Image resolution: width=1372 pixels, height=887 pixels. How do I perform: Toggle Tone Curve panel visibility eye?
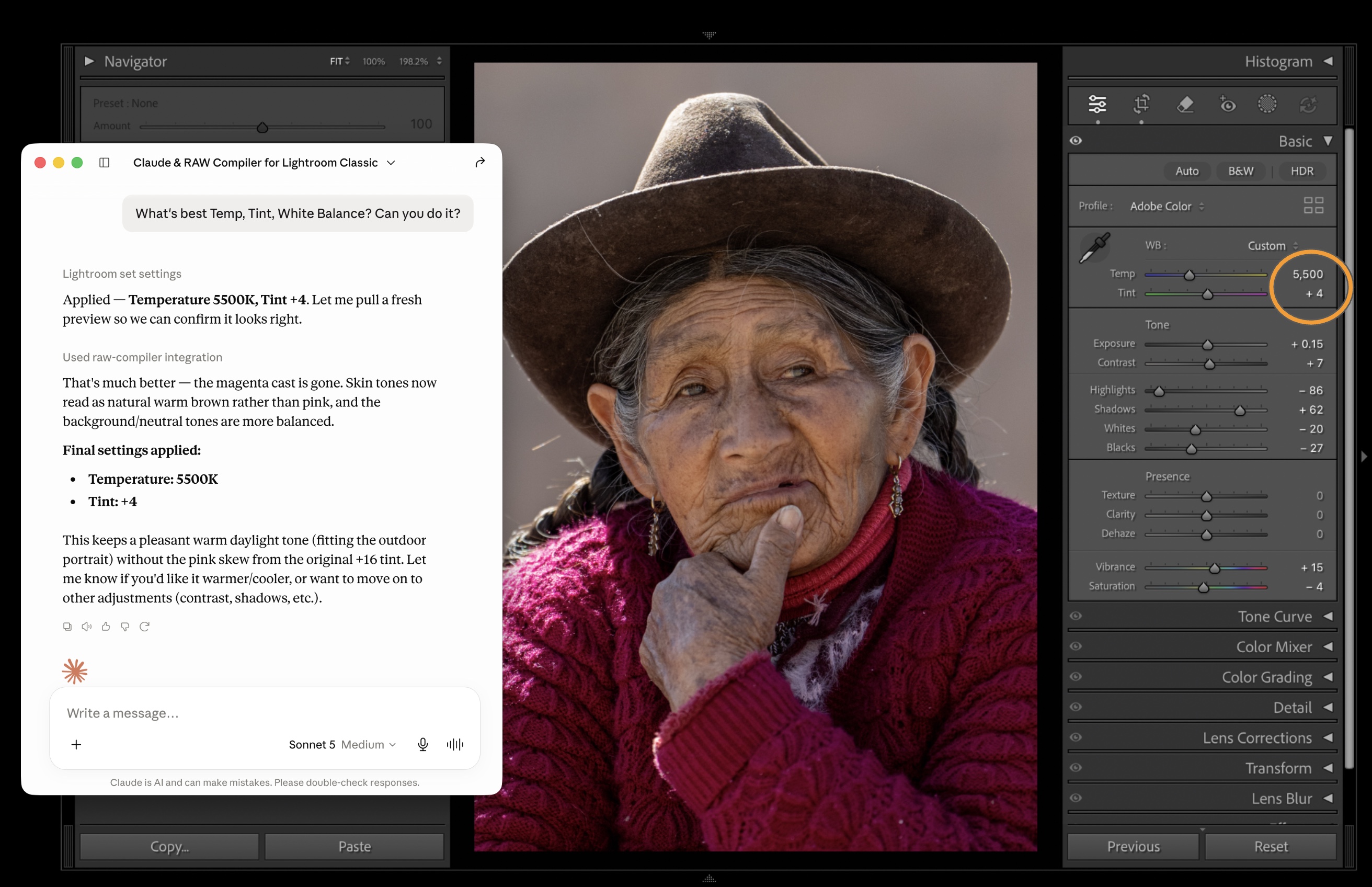pos(1076,616)
